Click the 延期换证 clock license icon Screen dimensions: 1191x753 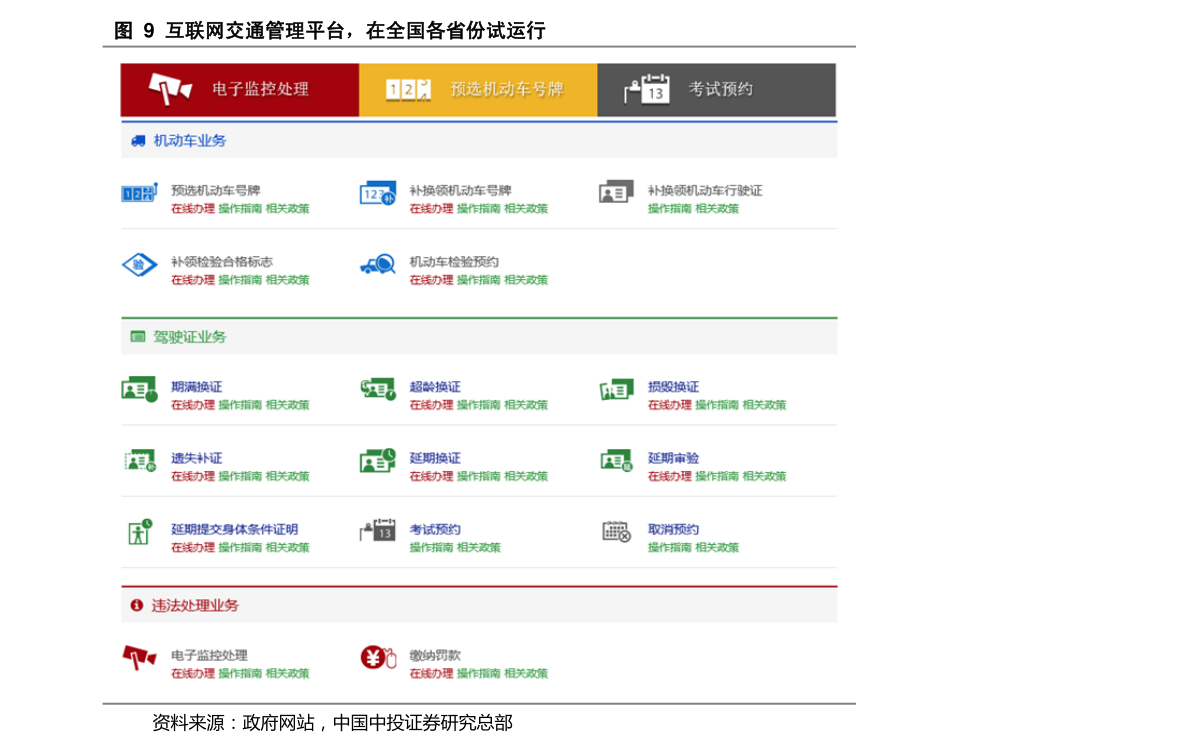(378, 460)
